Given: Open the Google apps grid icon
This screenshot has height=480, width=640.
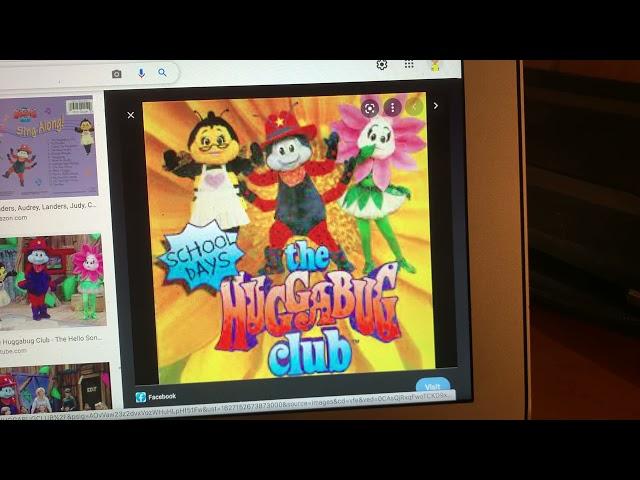Looking at the screenshot, I should pos(409,64).
